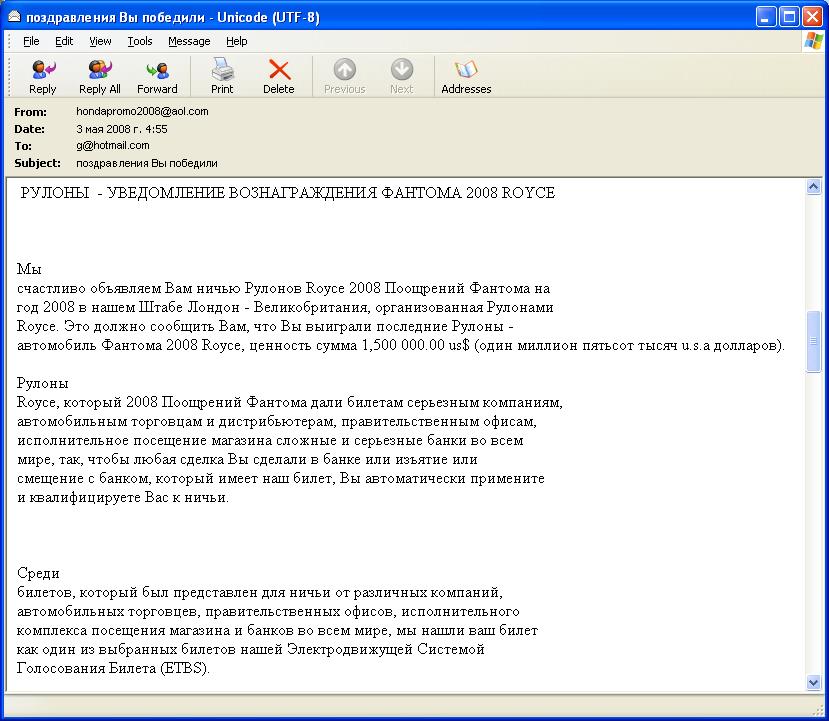Close the message window
The height and width of the screenshot is (721, 829).
coord(812,17)
